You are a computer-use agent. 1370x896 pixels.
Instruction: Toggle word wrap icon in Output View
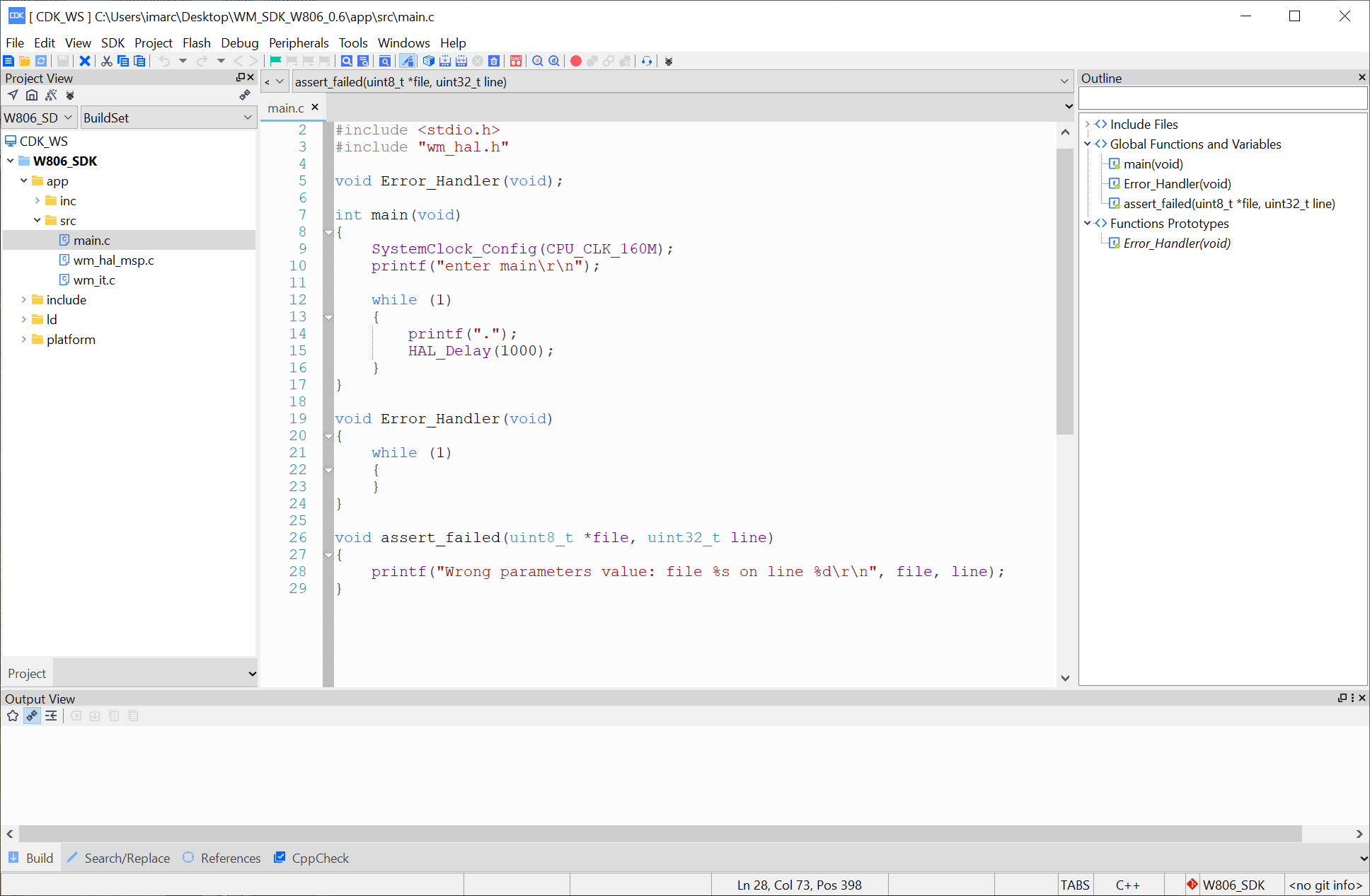pyautogui.click(x=51, y=716)
